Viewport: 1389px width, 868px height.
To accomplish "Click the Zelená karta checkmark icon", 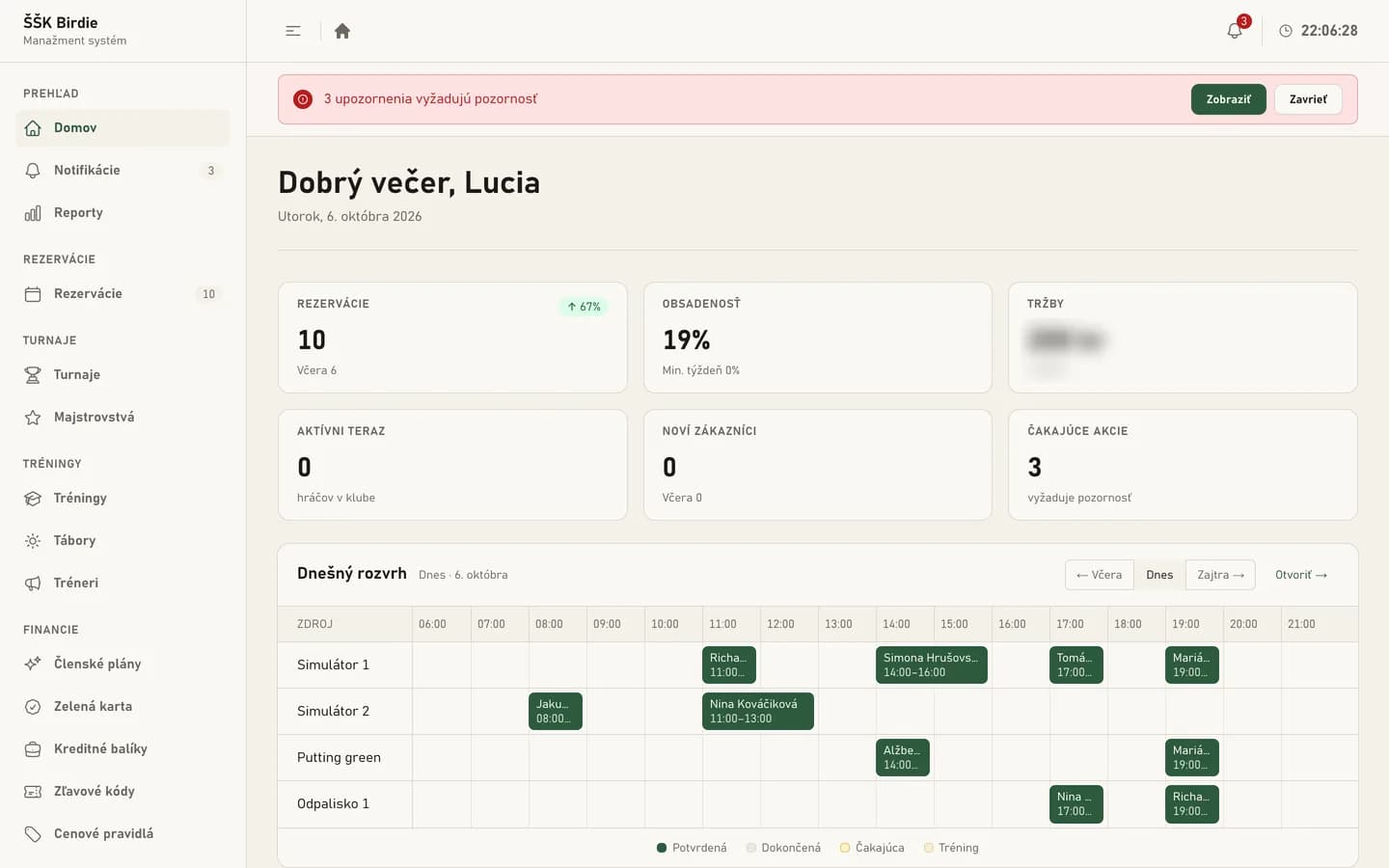I will pos(33,707).
